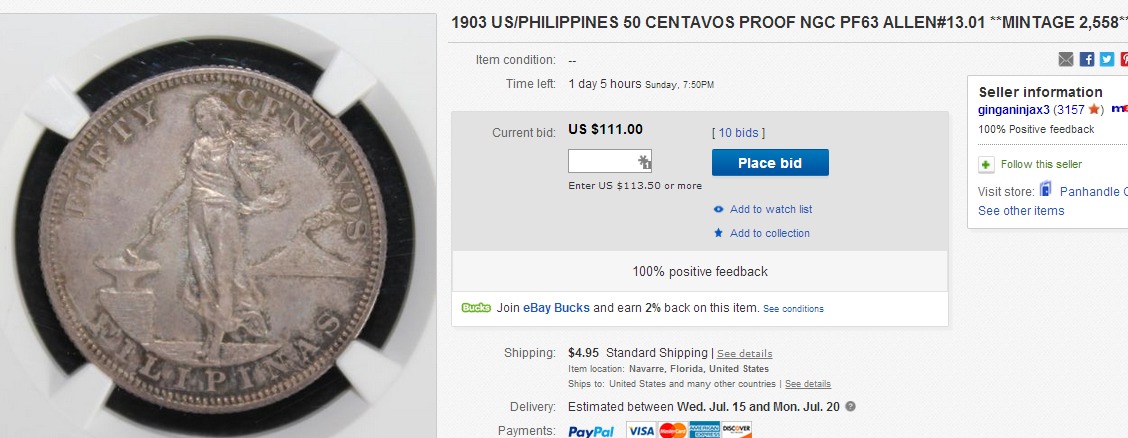Click the delivery estimate help icon
The image size is (1128, 438).
[850, 406]
